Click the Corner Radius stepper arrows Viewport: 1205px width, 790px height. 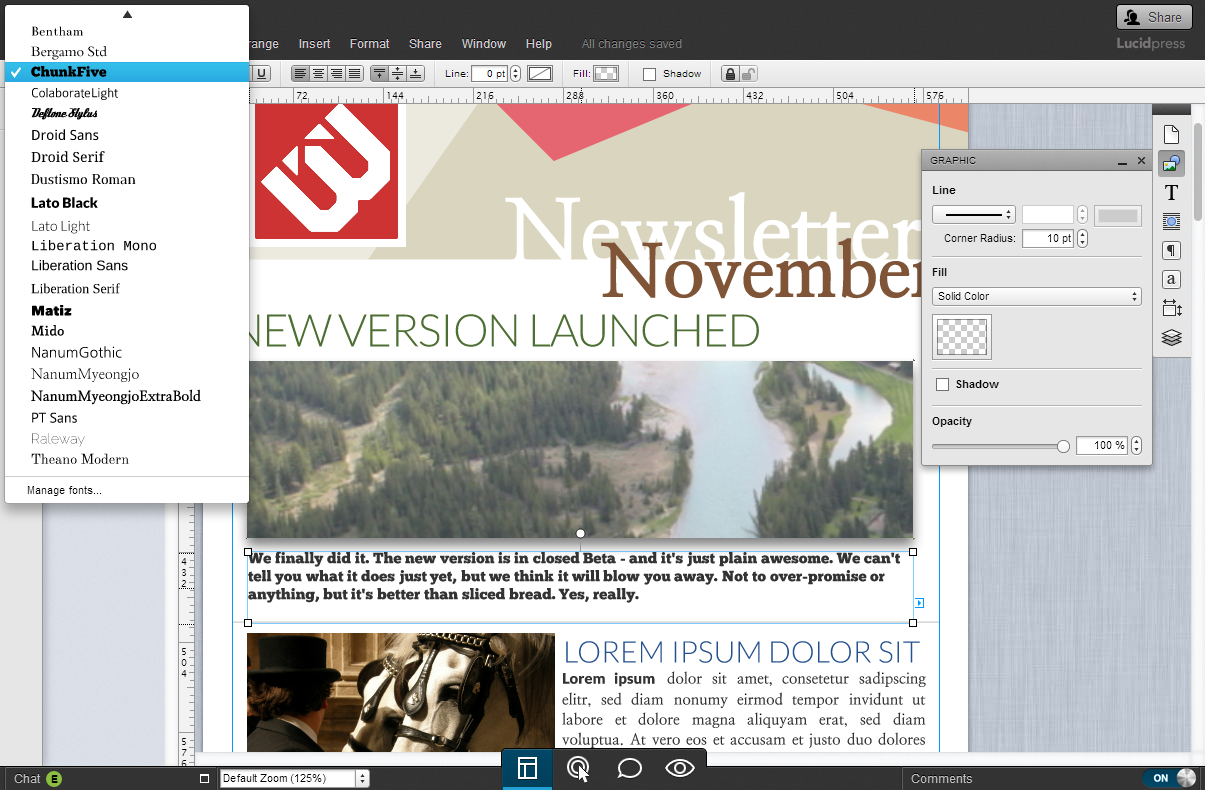tap(1082, 238)
